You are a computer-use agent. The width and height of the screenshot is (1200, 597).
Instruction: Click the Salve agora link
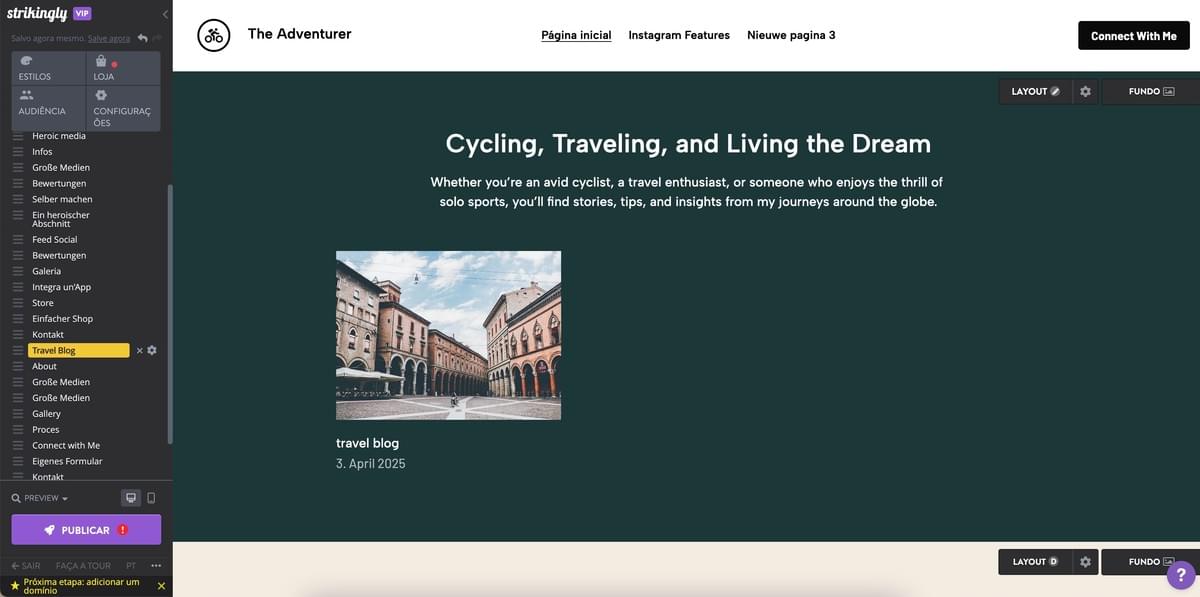(x=109, y=38)
